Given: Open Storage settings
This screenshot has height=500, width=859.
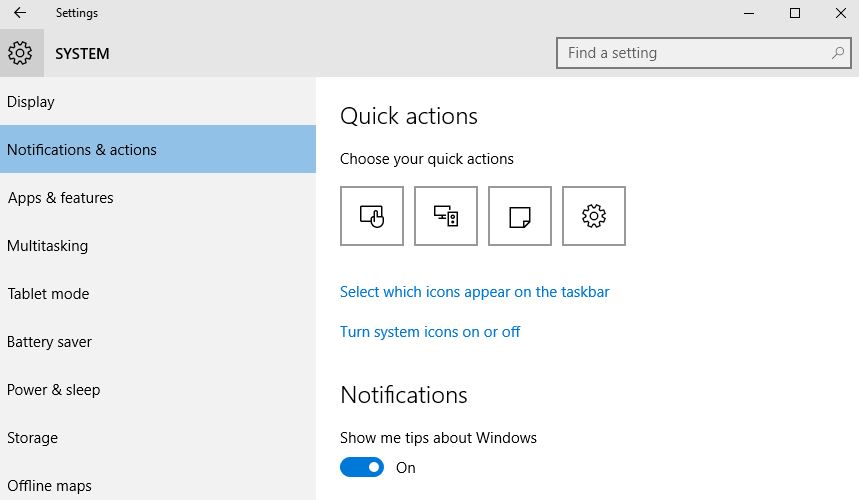Looking at the screenshot, I should coord(33,438).
